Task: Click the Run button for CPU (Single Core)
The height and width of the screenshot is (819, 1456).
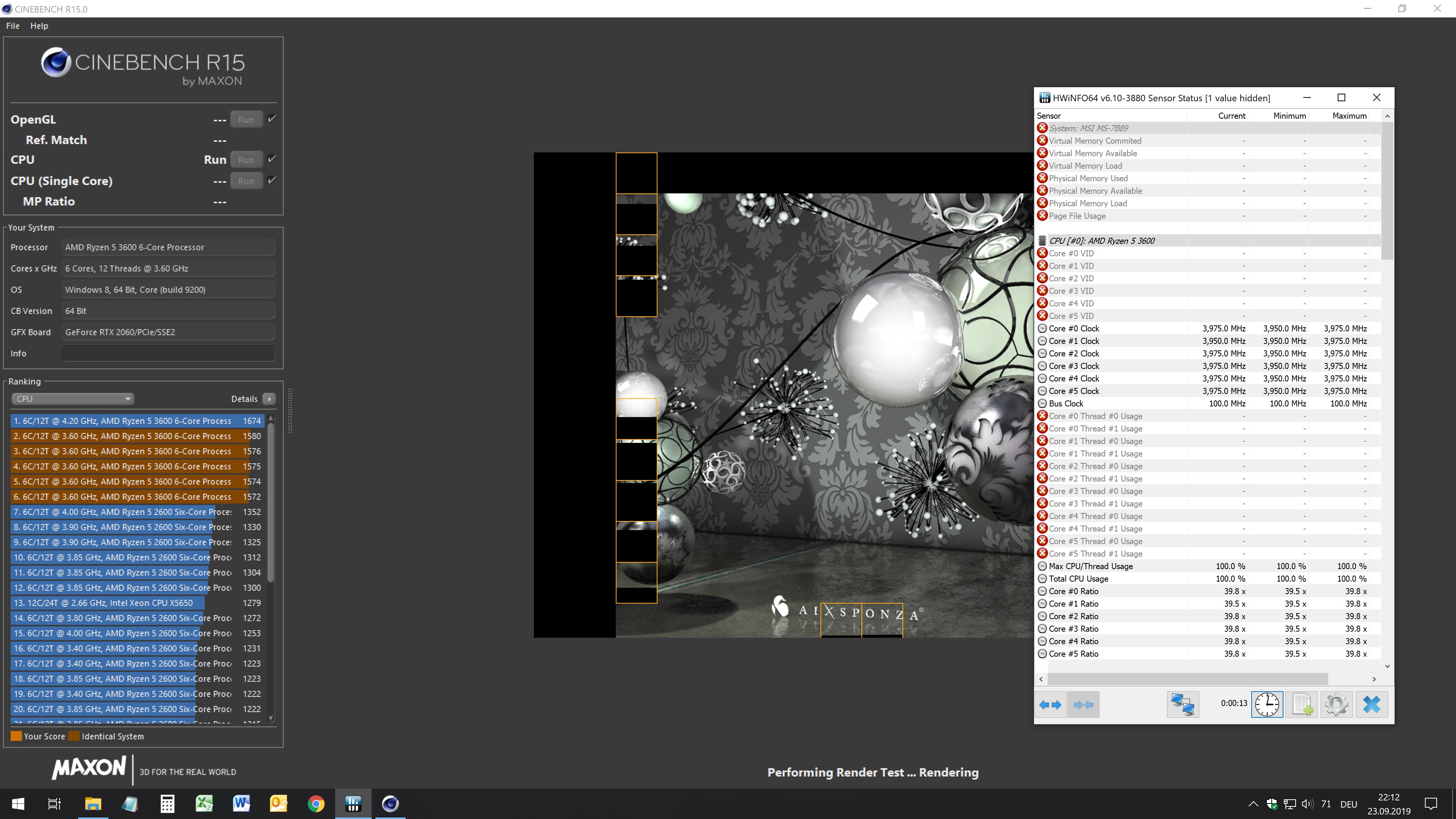Action: tap(246, 181)
